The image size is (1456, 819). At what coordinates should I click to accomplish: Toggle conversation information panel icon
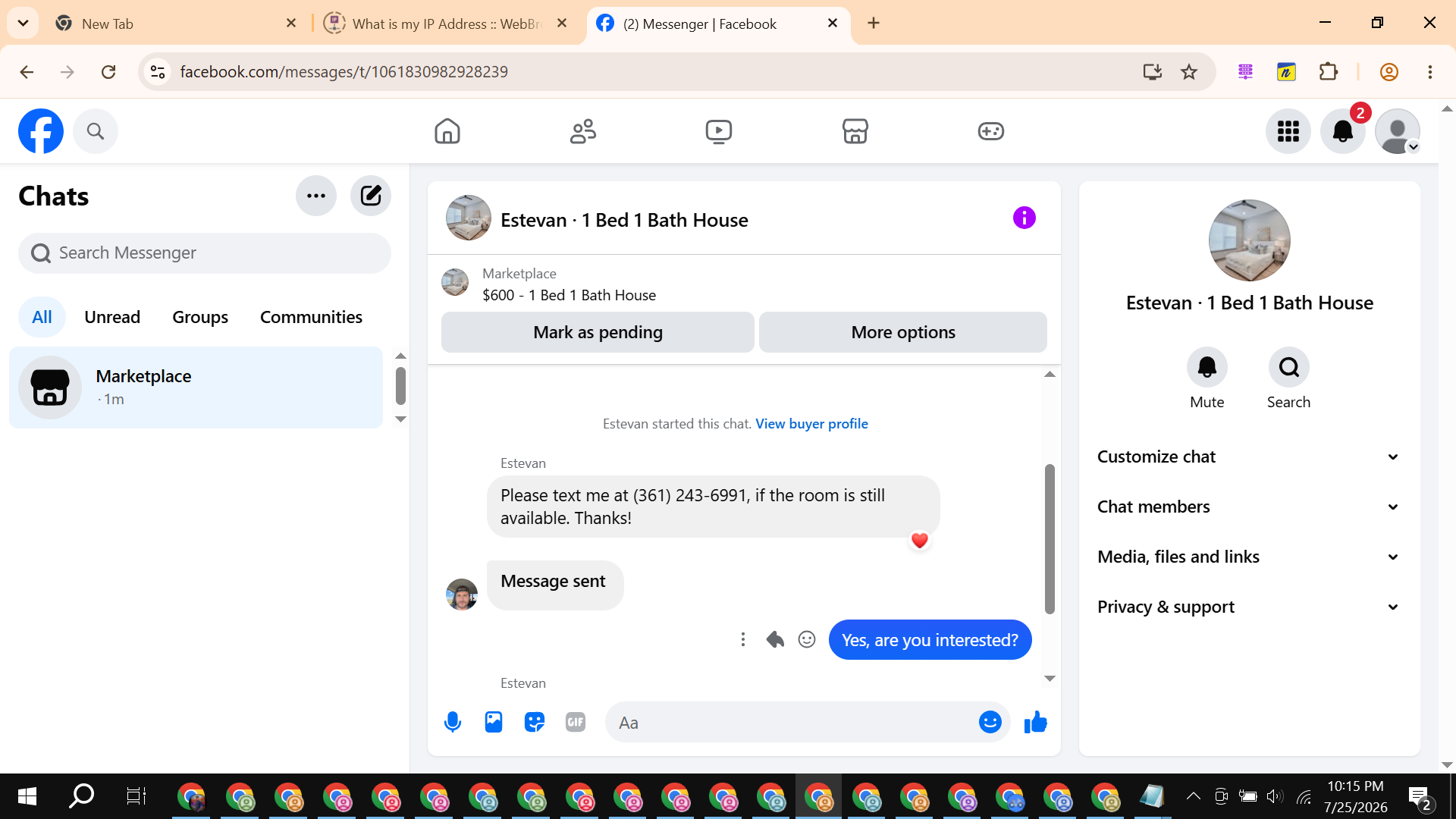point(1024,218)
